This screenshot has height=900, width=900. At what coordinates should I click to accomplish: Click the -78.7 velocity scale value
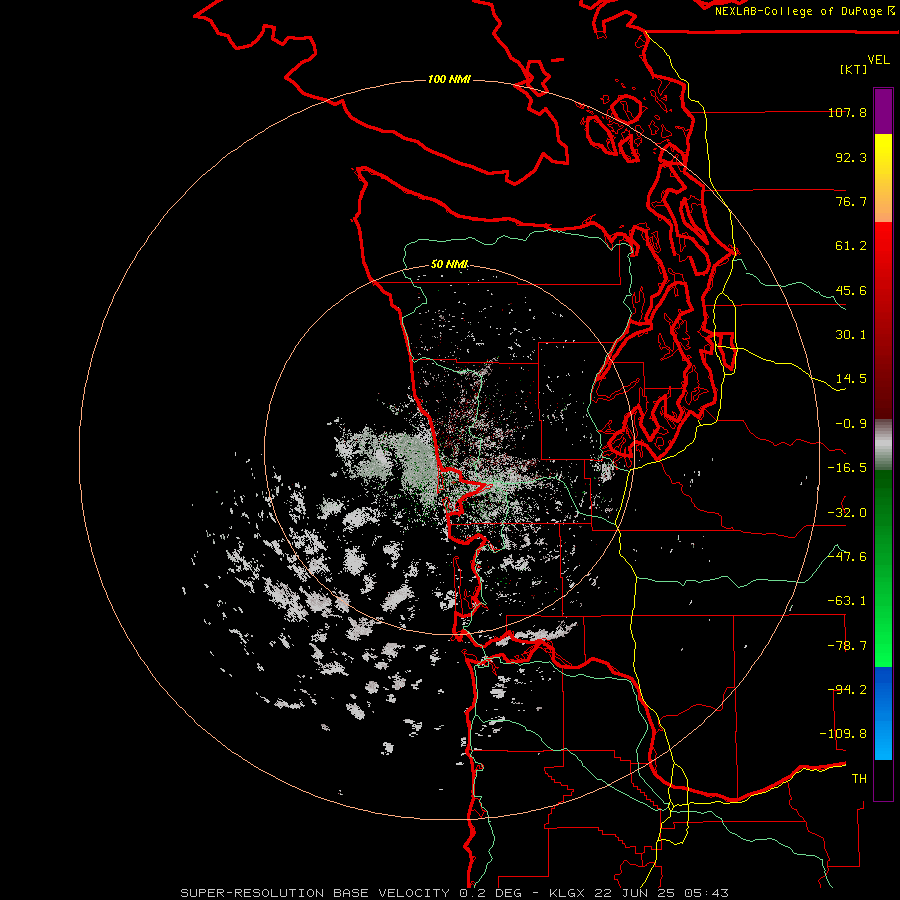[847, 646]
